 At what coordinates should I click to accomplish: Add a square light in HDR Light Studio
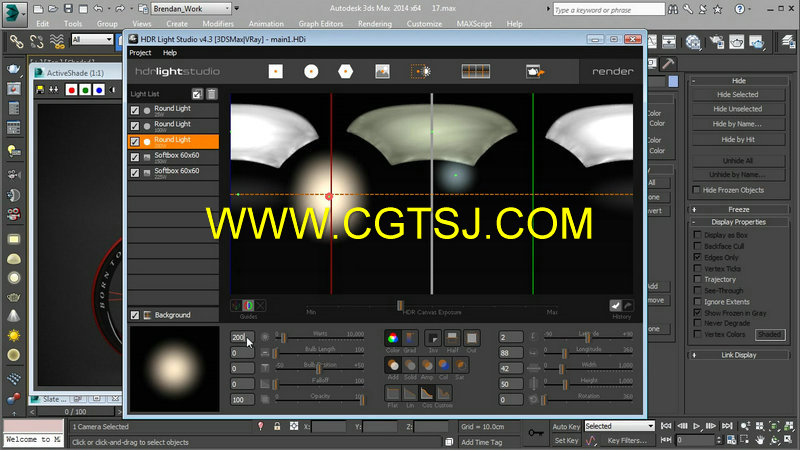point(276,71)
